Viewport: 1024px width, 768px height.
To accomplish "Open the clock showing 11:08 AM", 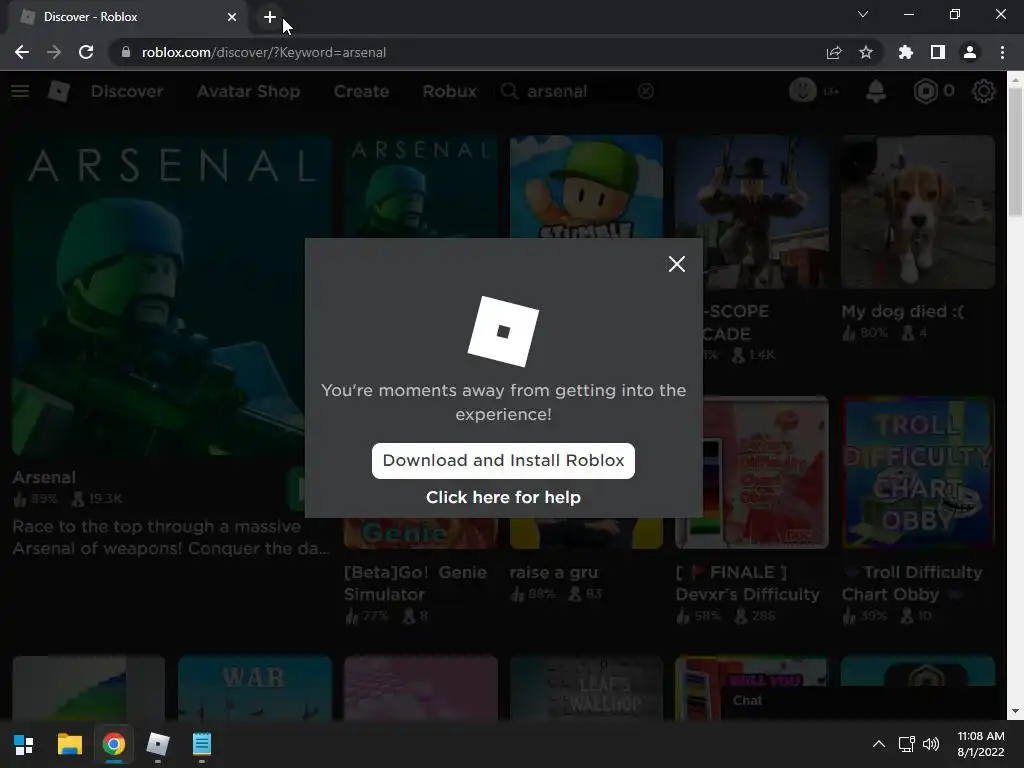I will 981,744.
